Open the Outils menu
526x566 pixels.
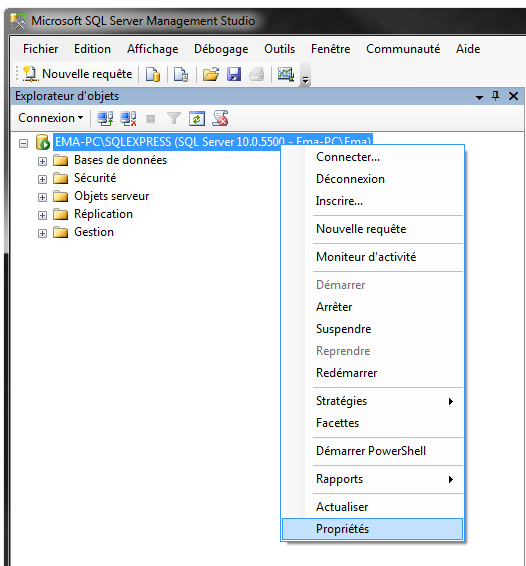pyautogui.click(x=279, y=49)
